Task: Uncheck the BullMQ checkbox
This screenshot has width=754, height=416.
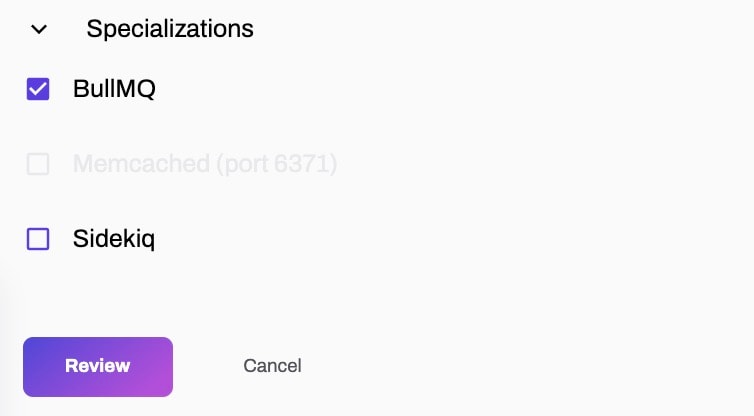Action: [x=38, y=90]
